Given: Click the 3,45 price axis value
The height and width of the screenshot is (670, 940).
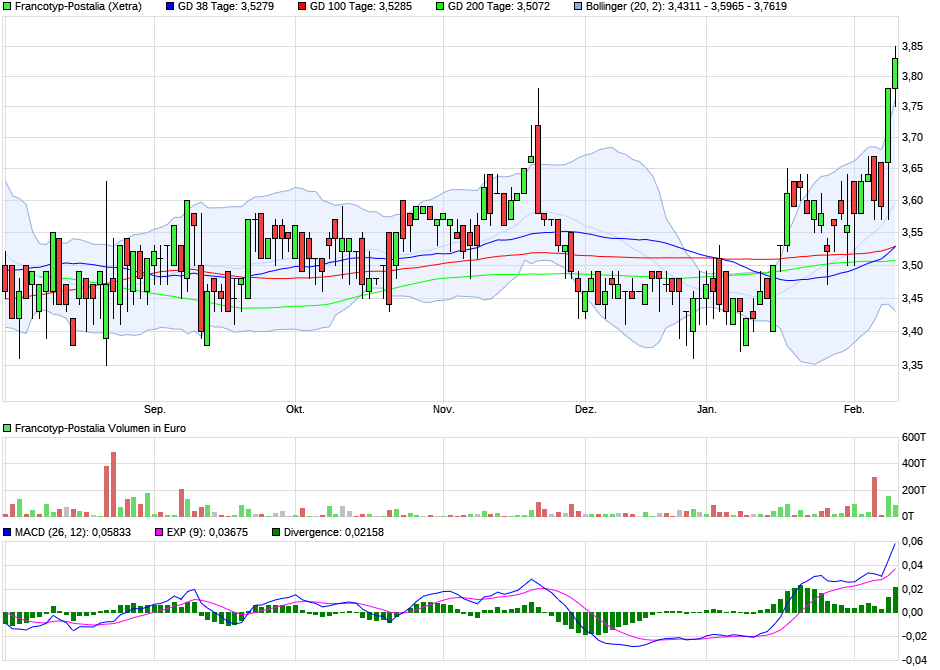Looking at the screenshot, I should 912,298.
